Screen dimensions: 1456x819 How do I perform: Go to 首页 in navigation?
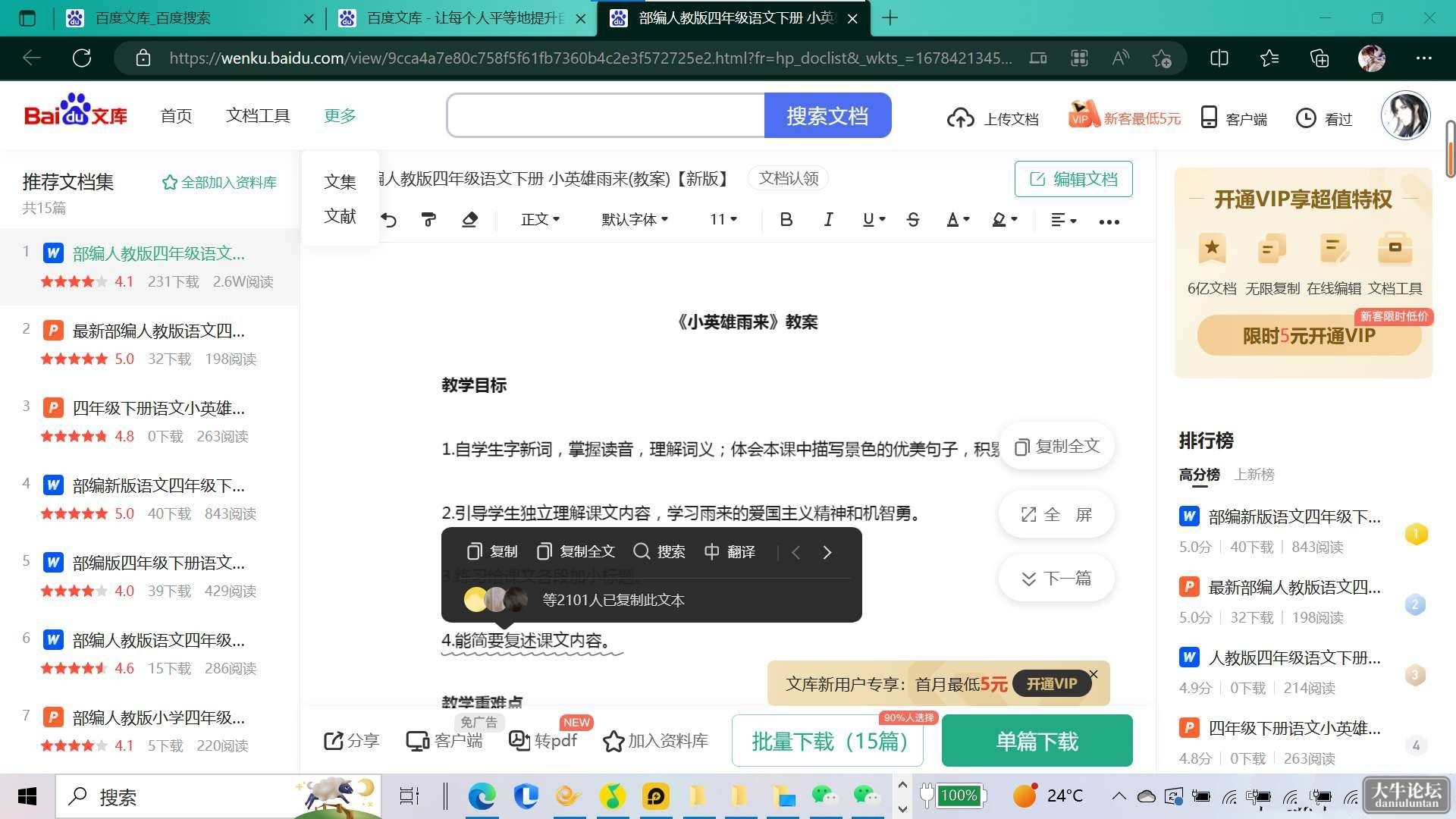click(x=176, y=115)
